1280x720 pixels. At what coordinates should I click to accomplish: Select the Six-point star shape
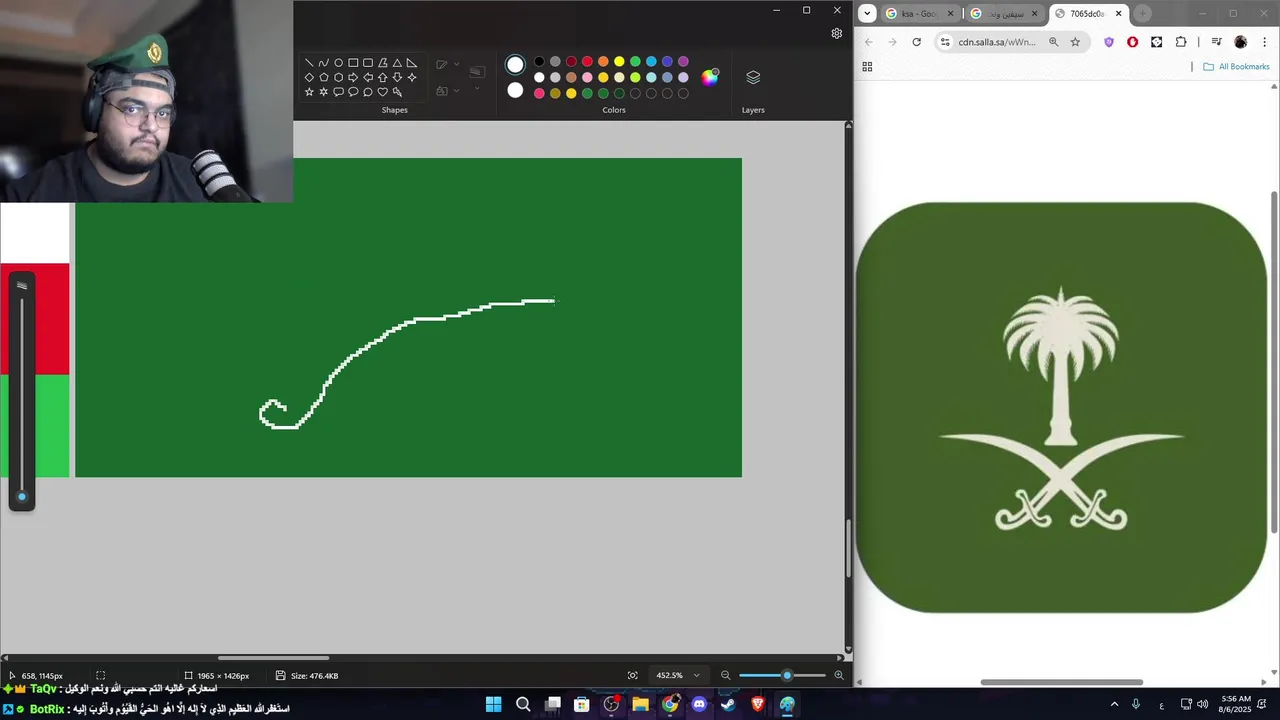coord(324,92)
